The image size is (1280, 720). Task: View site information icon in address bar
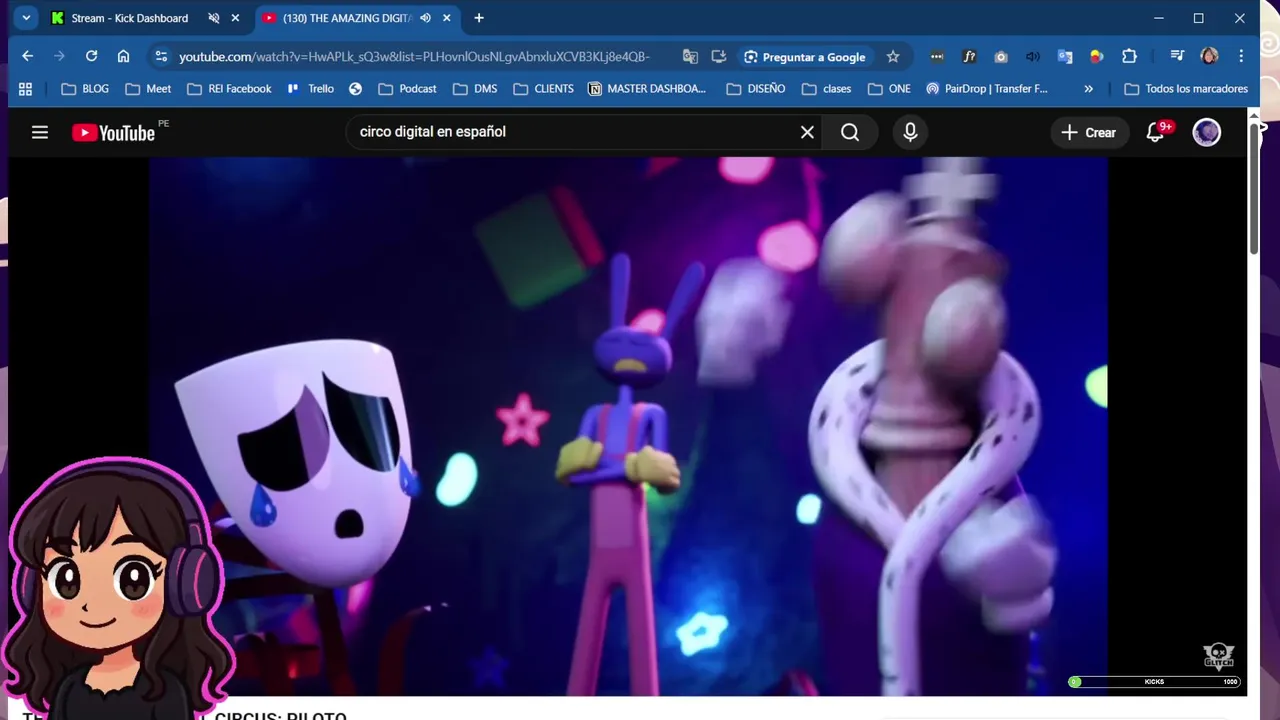(x=161, y=57)
